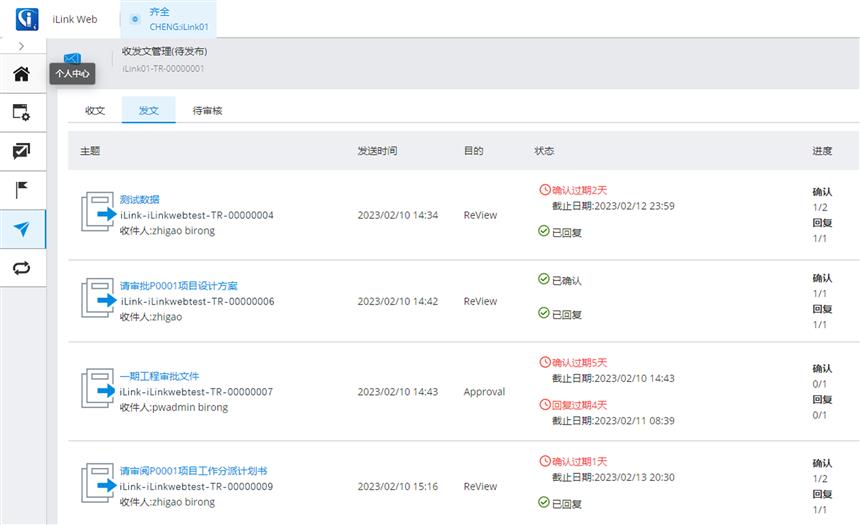Switch to the 收文 tab

[x=95, y=110]
